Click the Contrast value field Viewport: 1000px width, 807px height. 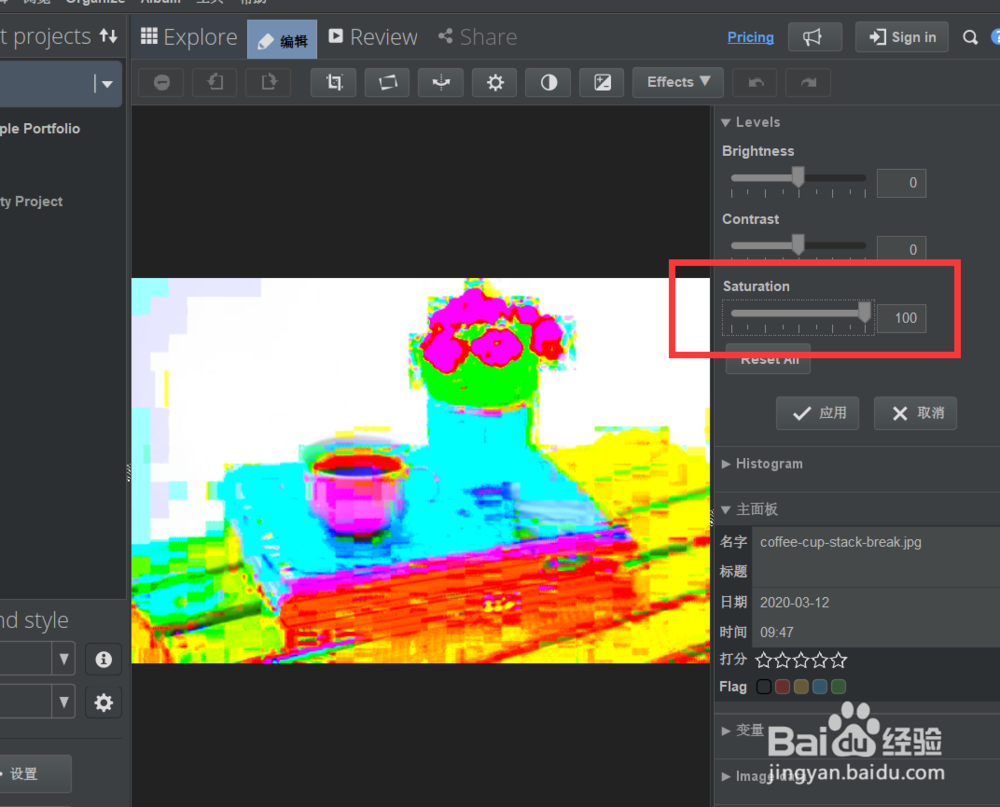901,248
